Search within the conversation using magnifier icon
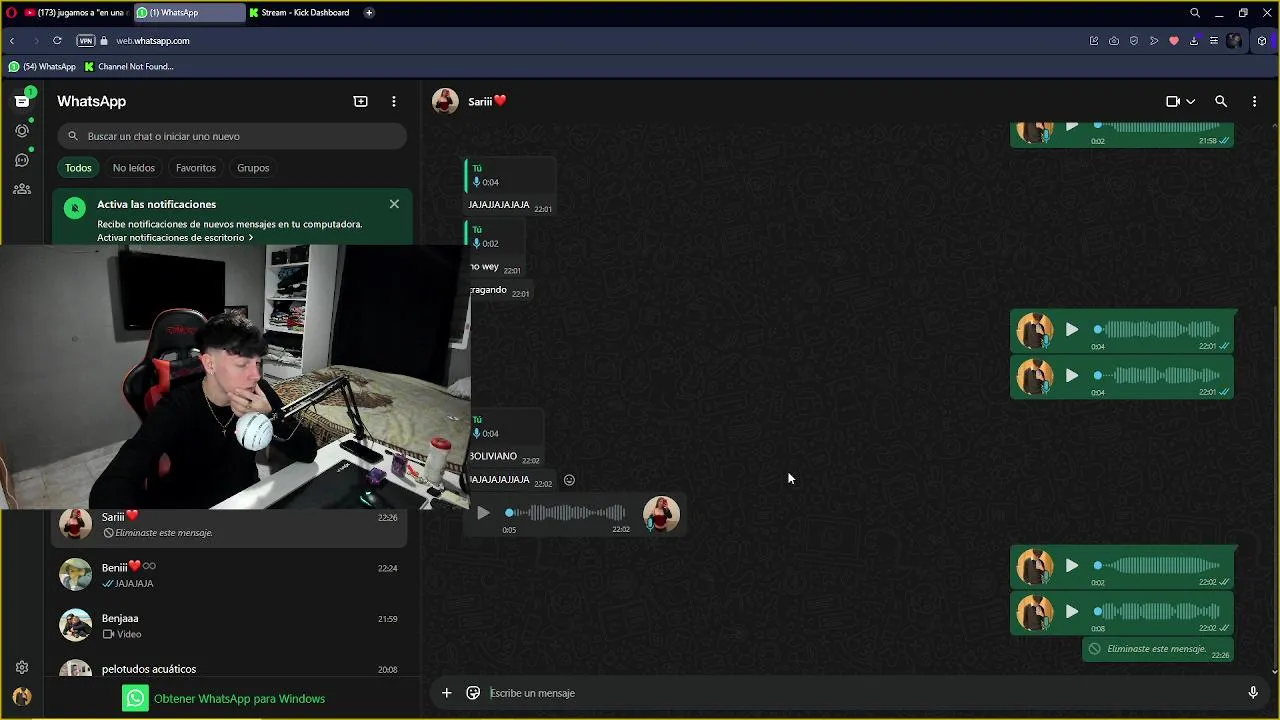 (1221, 101)
